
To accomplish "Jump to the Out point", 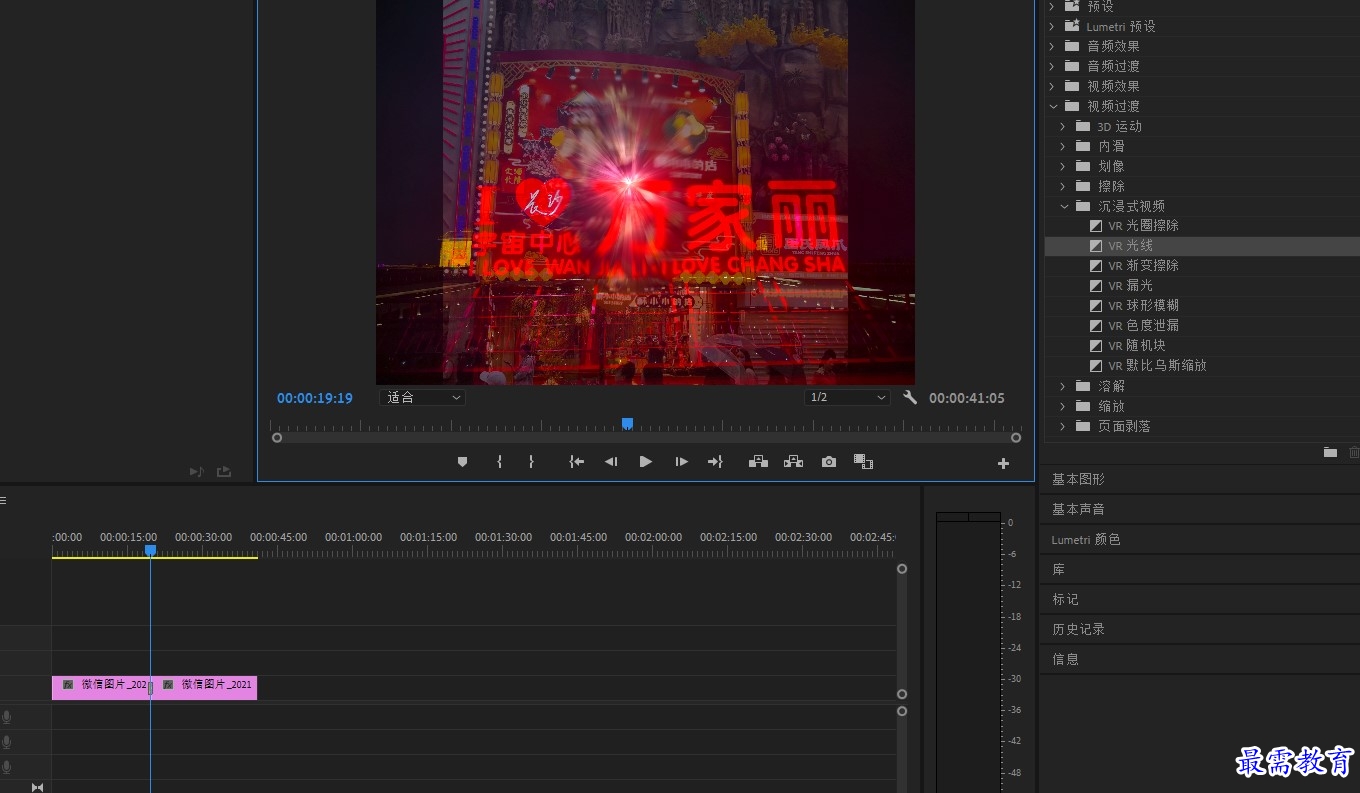I will [x=715, y=462].
